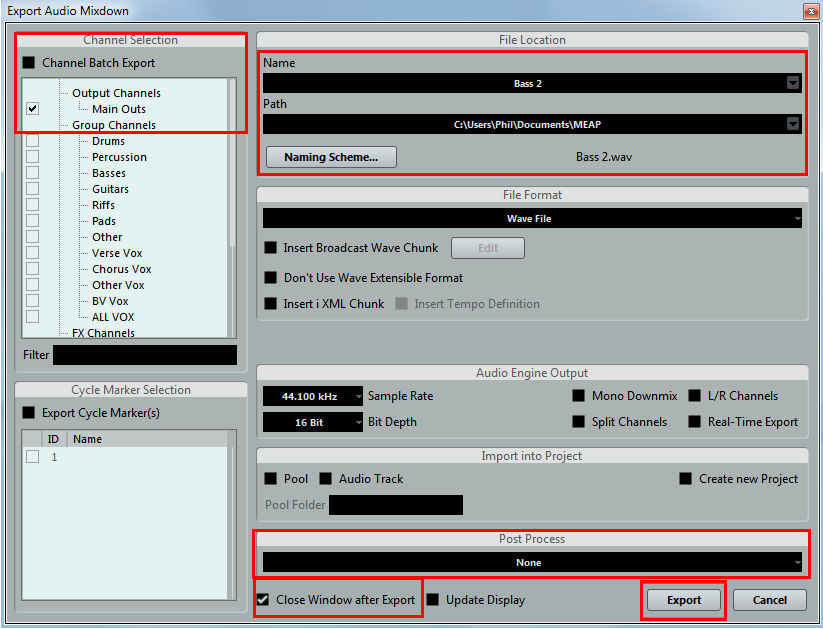Tick the Guitars group channel checkbox
Viewport: 823px width, 629px height.
(33, 188)
